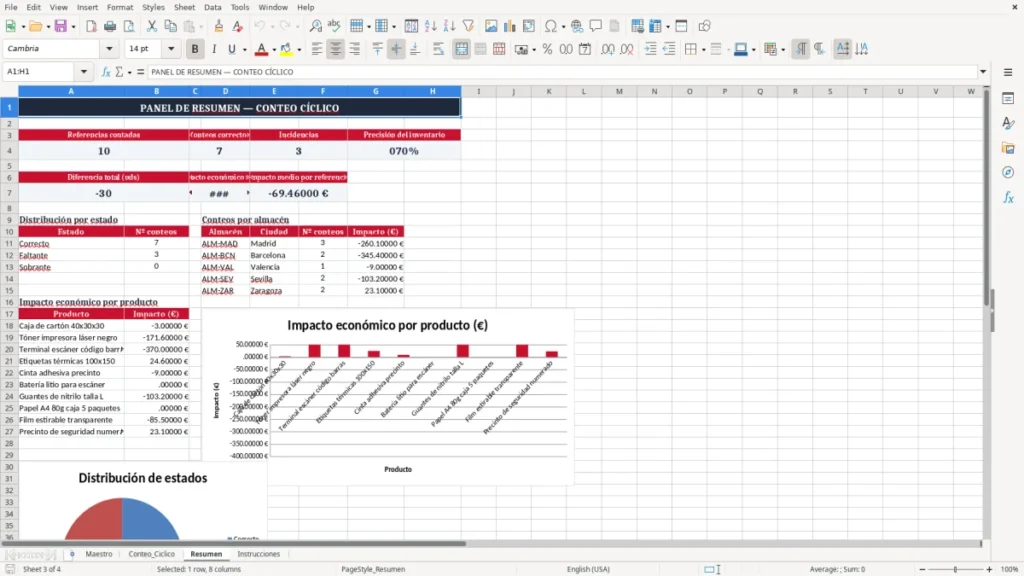Switch to the Instrucciones sheet tab

coord(259,554)
